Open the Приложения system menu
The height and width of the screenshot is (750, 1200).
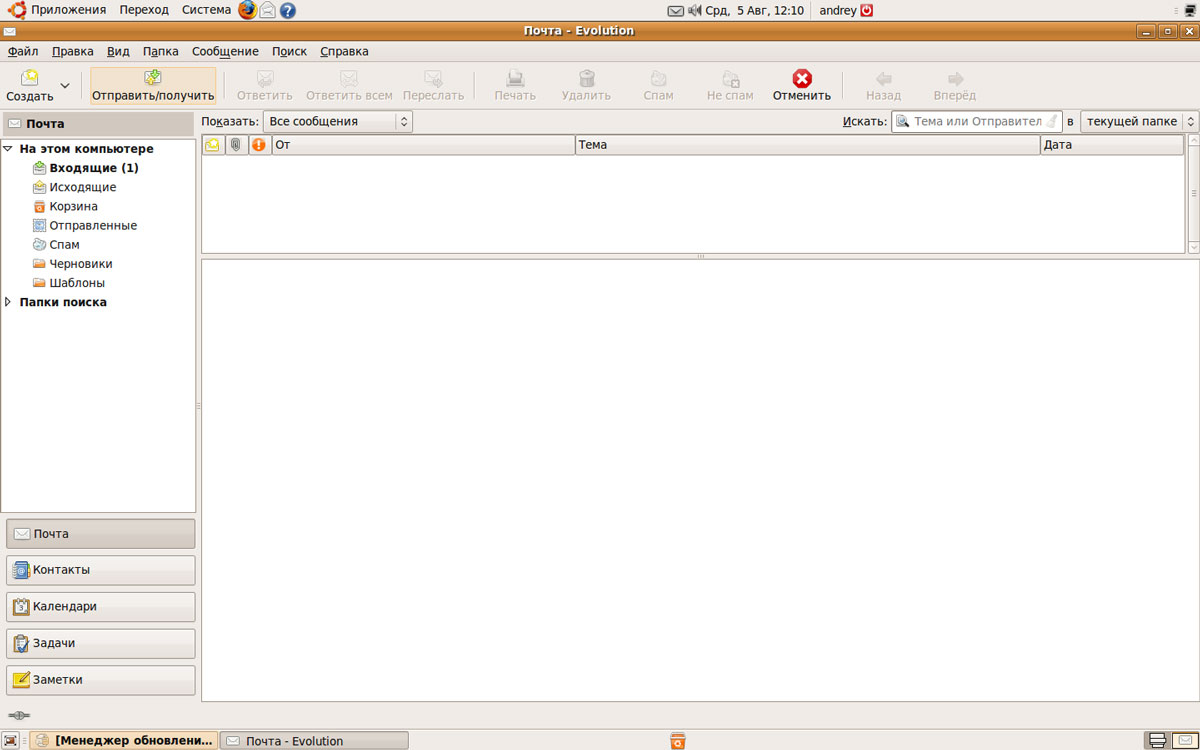(x=68, y=10)
